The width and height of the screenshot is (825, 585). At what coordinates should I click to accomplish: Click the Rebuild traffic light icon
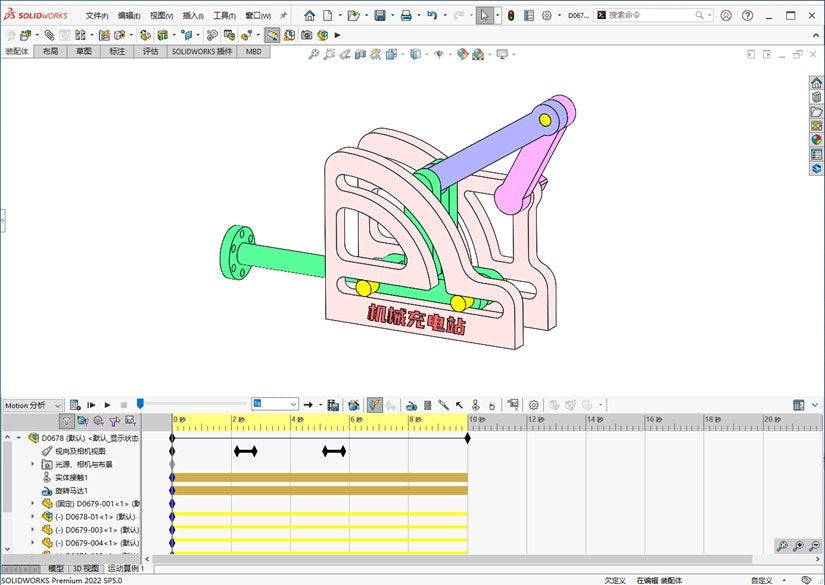pyautogui.click(x=511, y=16)
